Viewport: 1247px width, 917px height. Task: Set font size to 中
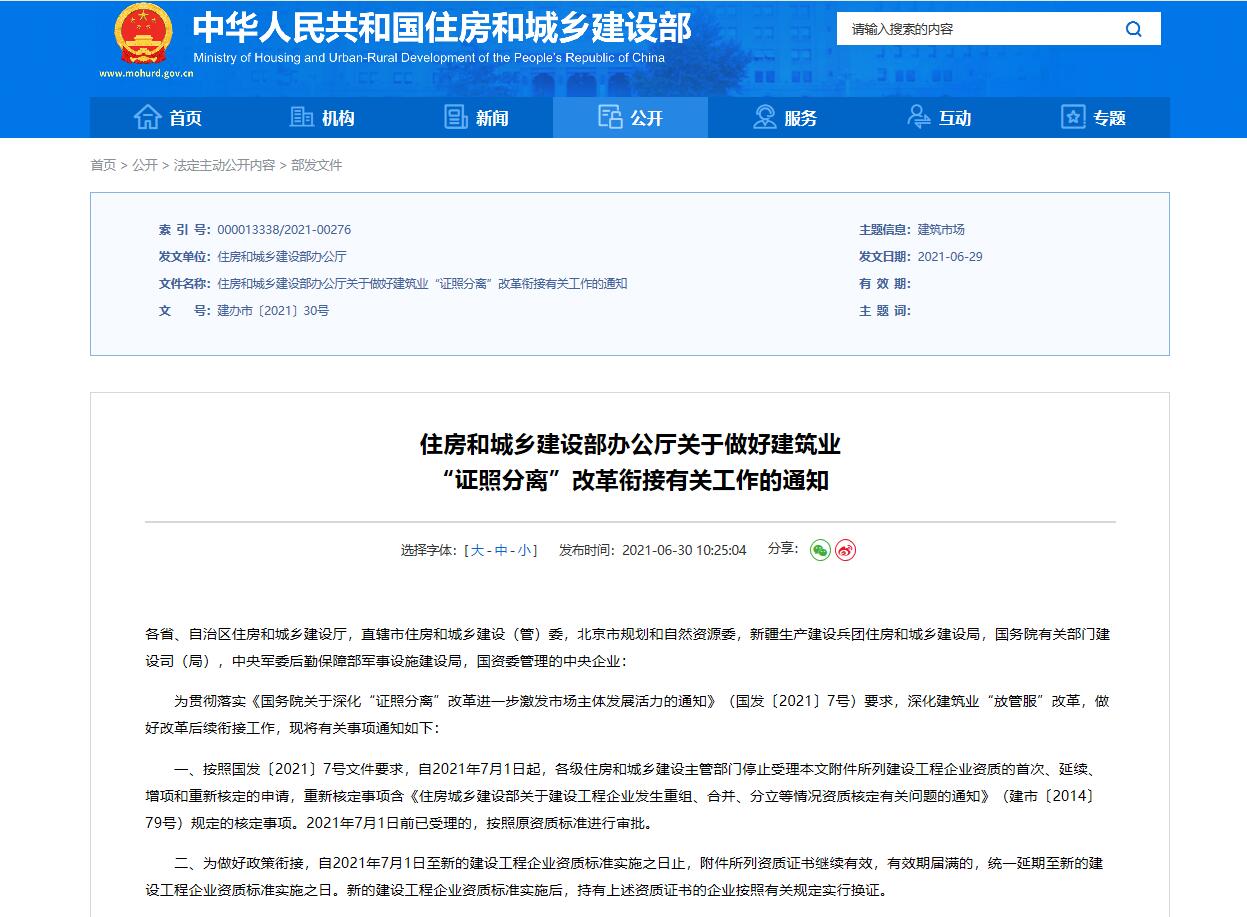pos(501,550)
